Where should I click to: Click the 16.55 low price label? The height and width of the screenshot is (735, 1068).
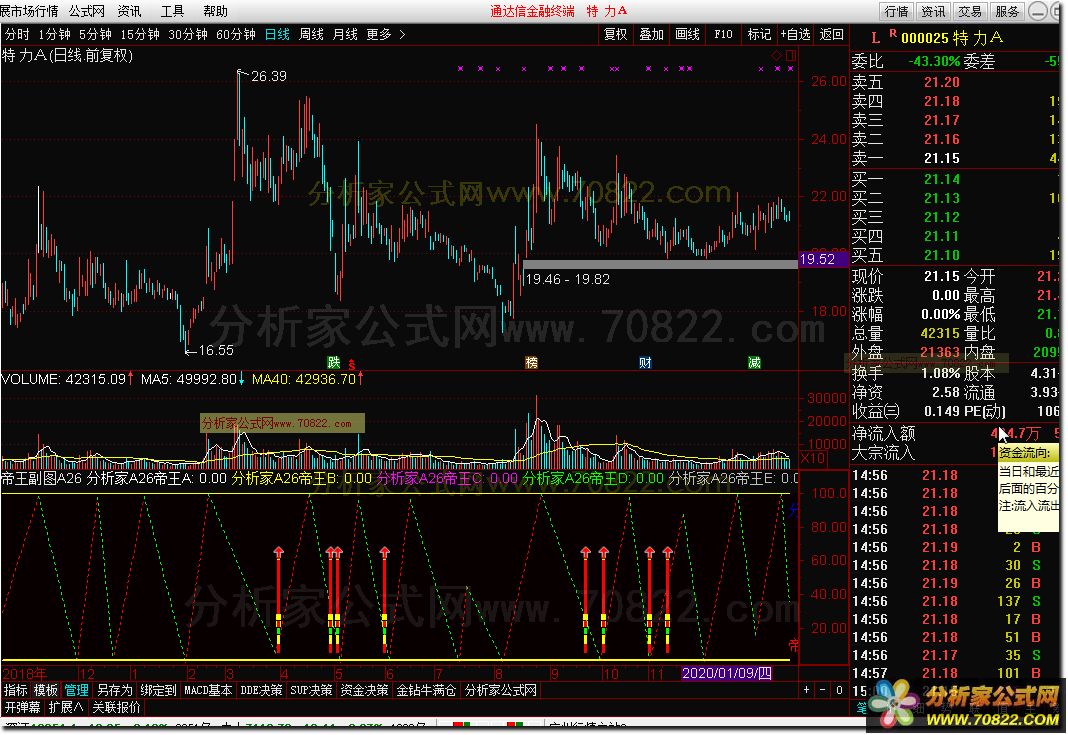coord(216,350)
